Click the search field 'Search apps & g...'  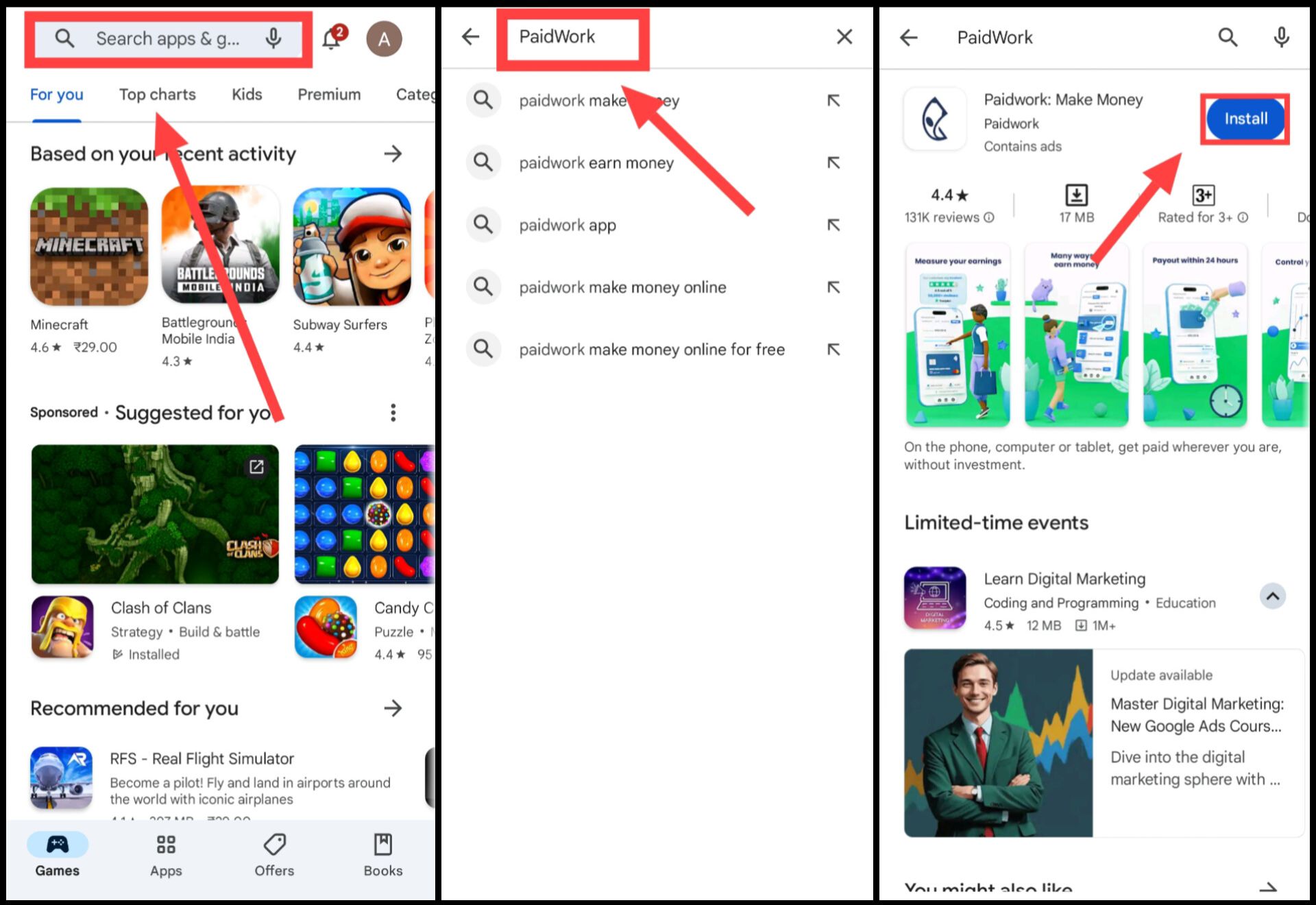[x=169, y=39]
